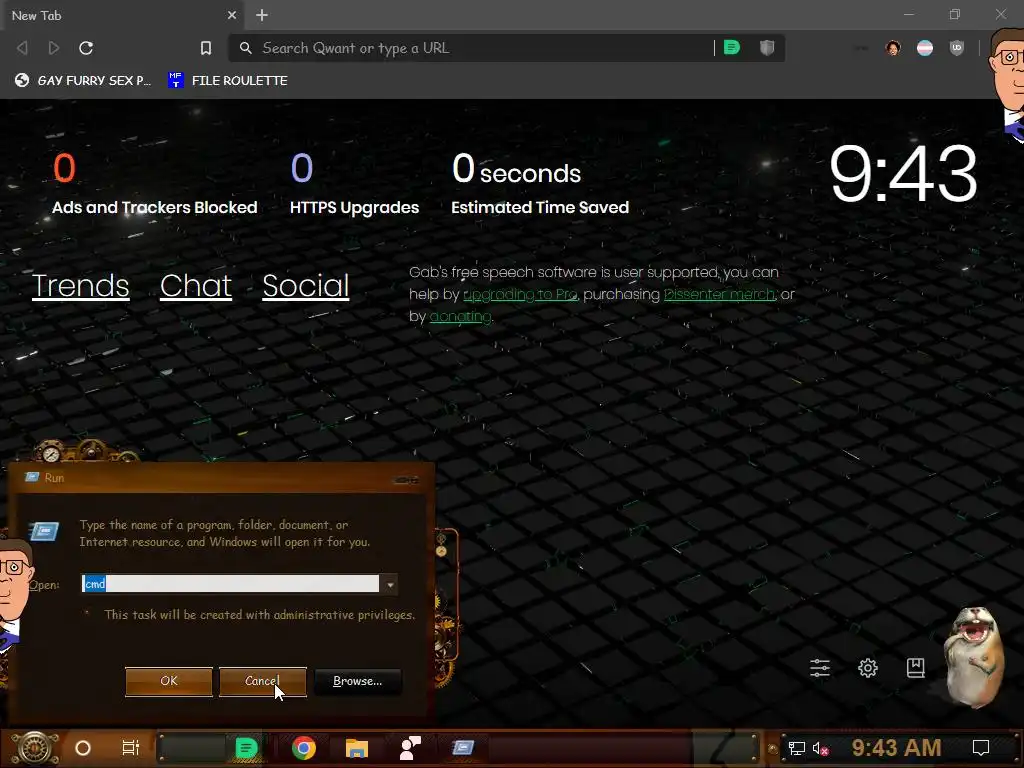The image size is (1024, 768).
Task: Open the notification action center icon
Action: (981, 748)
